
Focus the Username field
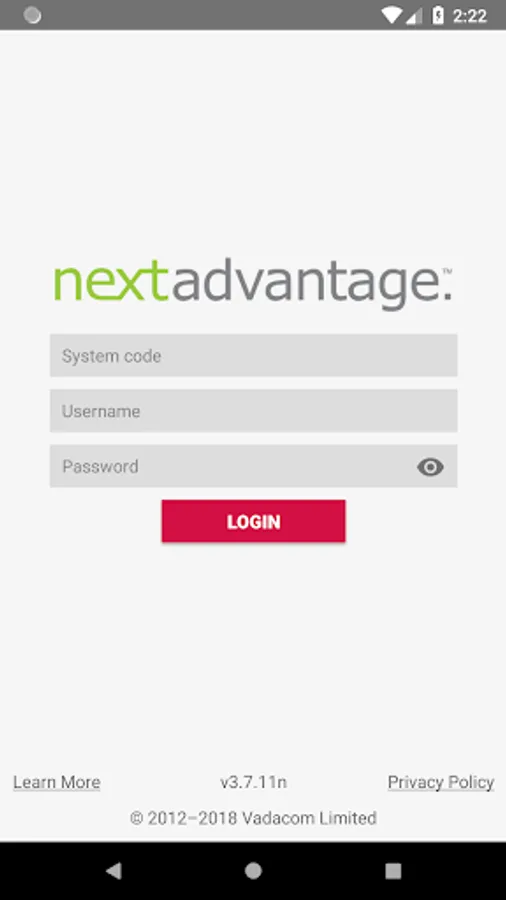pyautogui.click(x=253, y=410)
